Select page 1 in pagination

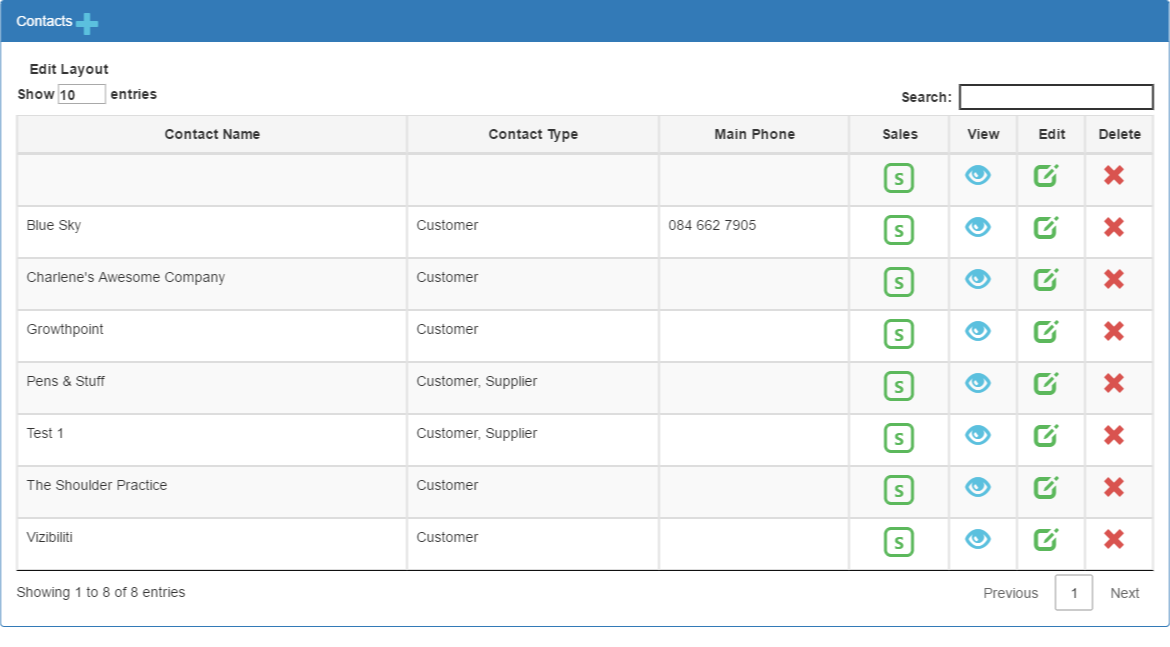coord(1074,593)
